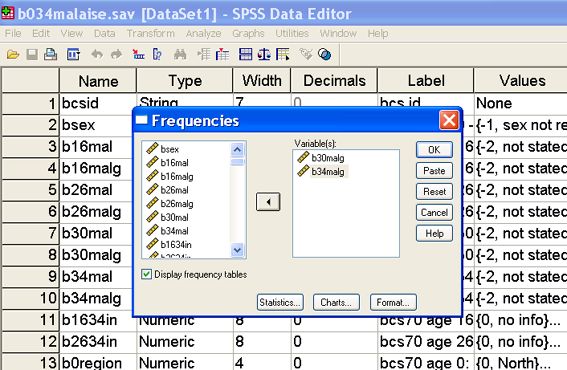This screenshot has height=370, width=567.
Task: Click the Undo arrow icon
Action: click(97, 55)
